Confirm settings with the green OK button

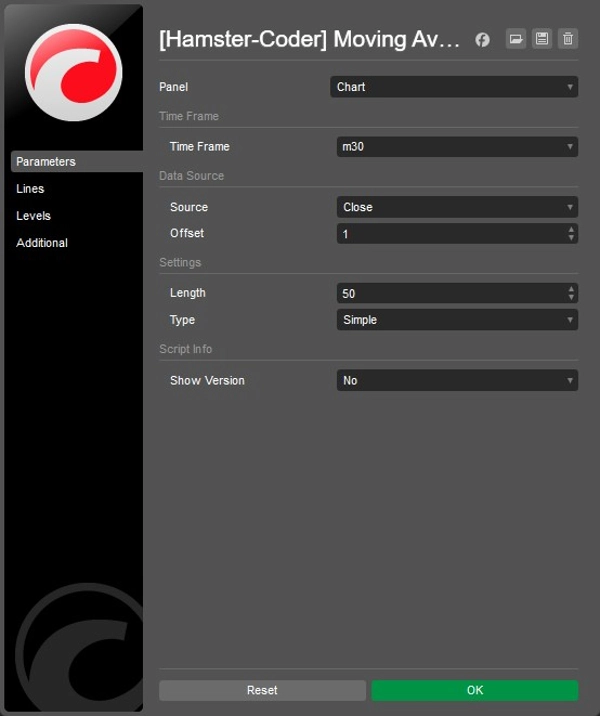click(x=474, y=690)
